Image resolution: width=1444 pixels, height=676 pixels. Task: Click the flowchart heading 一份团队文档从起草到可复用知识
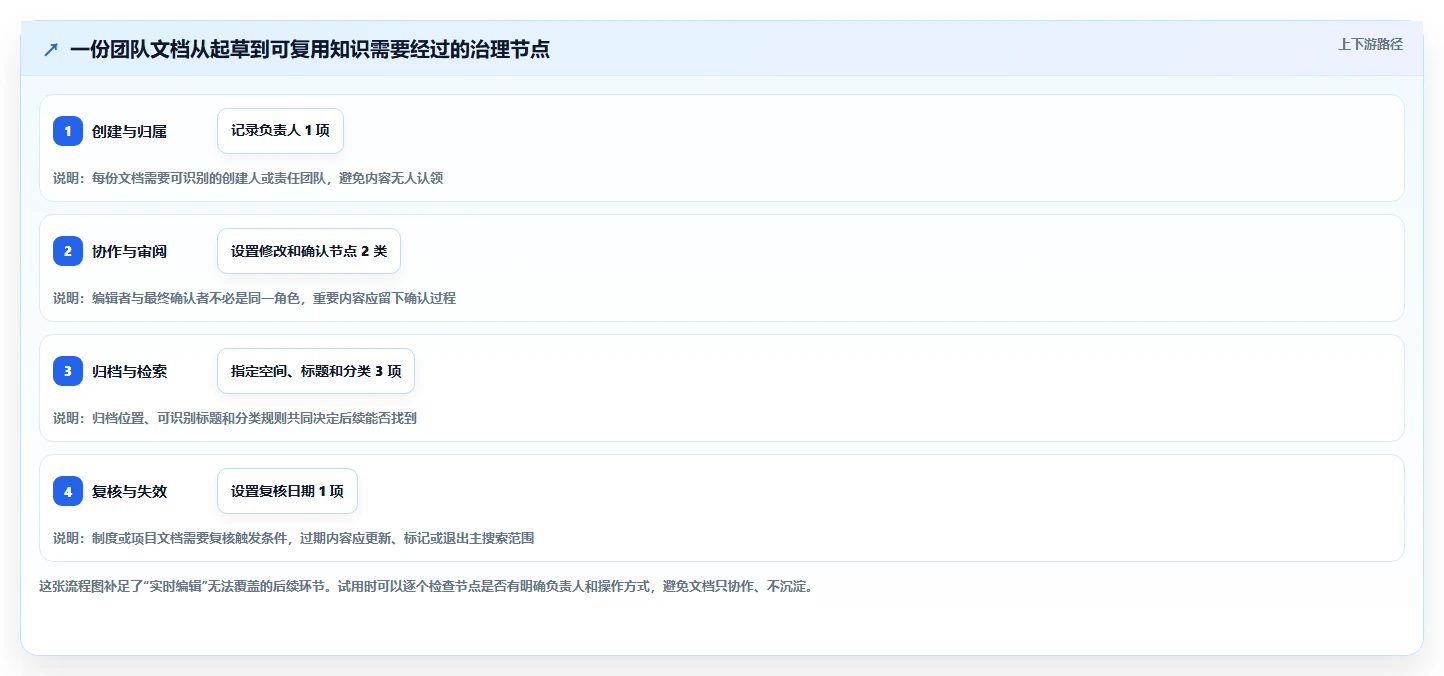coord(310,49)
